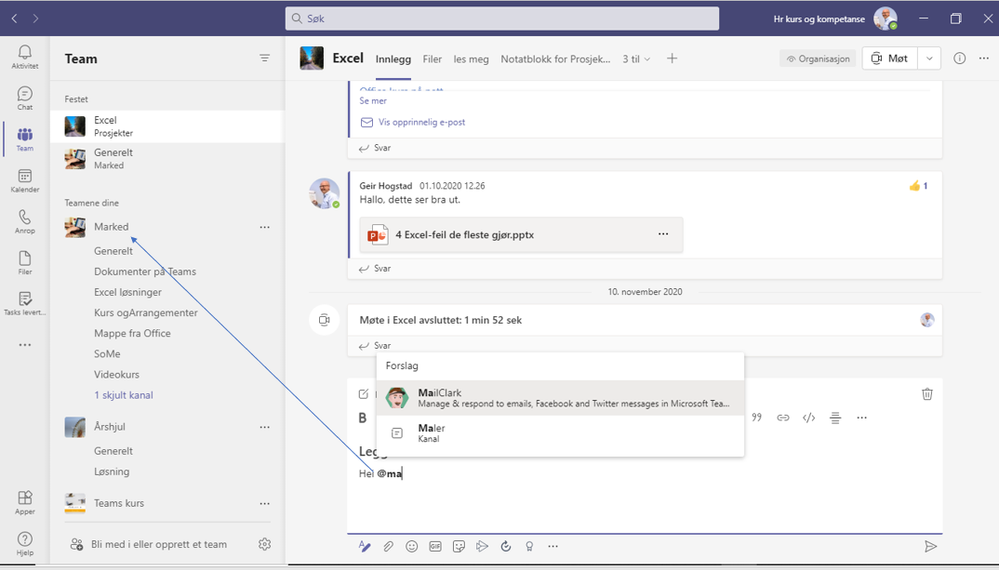
Task: Open Møt dropdown arrow
Action: [x=929, y=58]
